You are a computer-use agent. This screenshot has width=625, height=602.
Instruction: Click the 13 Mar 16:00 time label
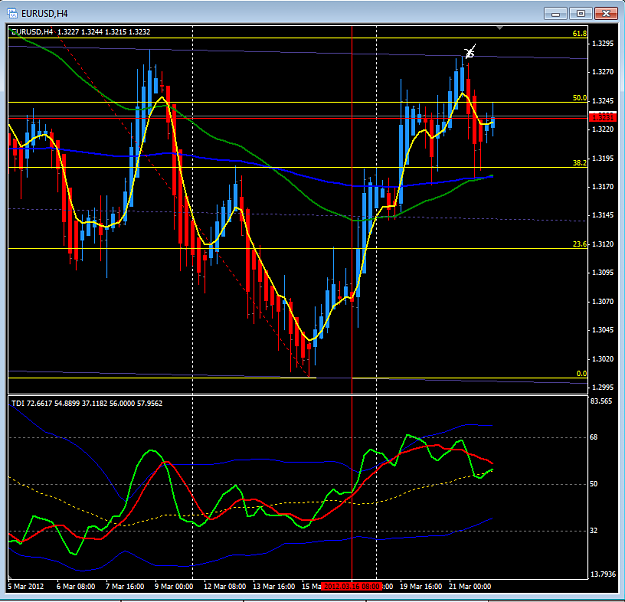point(274,586)
